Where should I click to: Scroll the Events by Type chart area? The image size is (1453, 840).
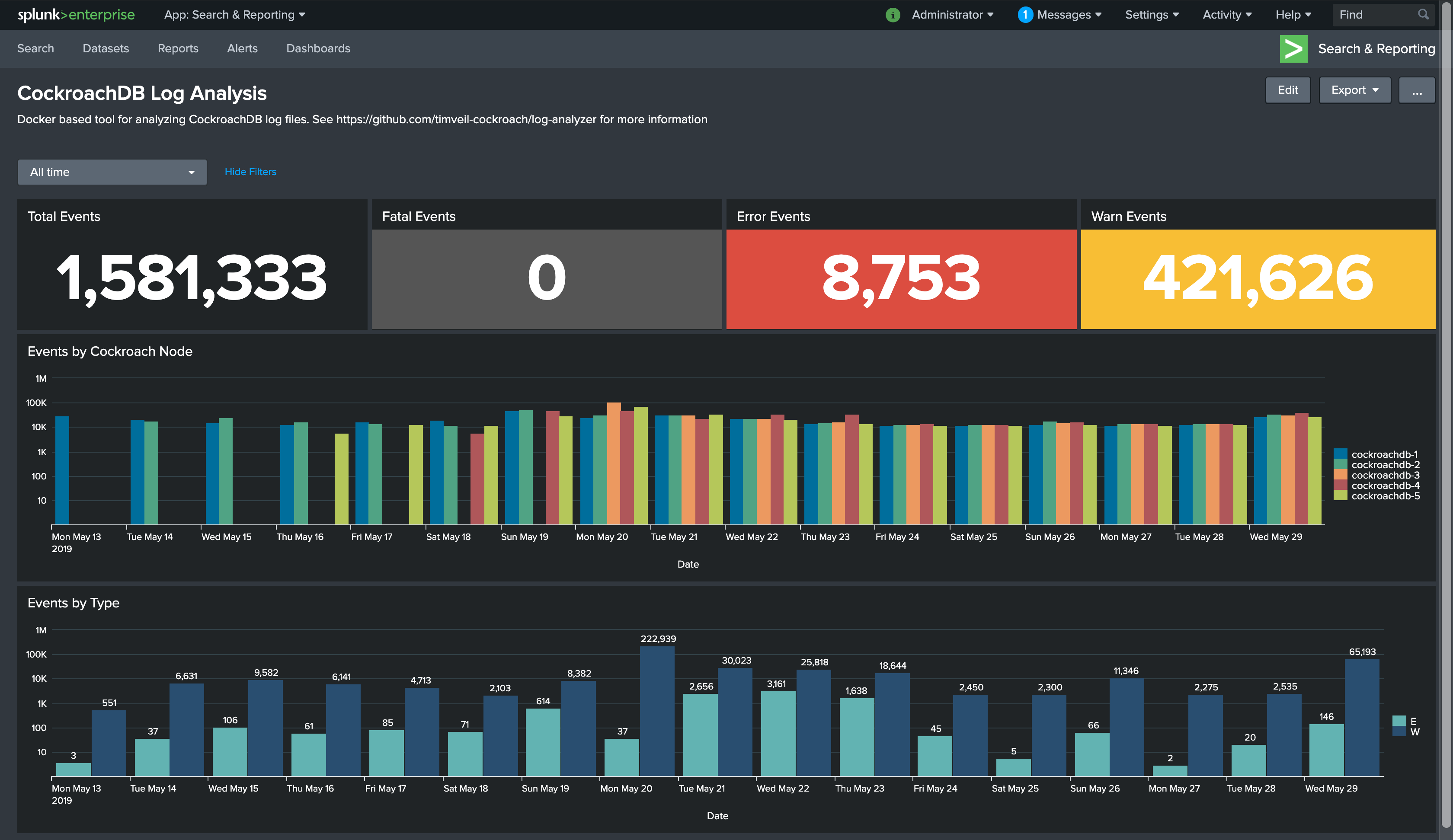pos(727,700)
